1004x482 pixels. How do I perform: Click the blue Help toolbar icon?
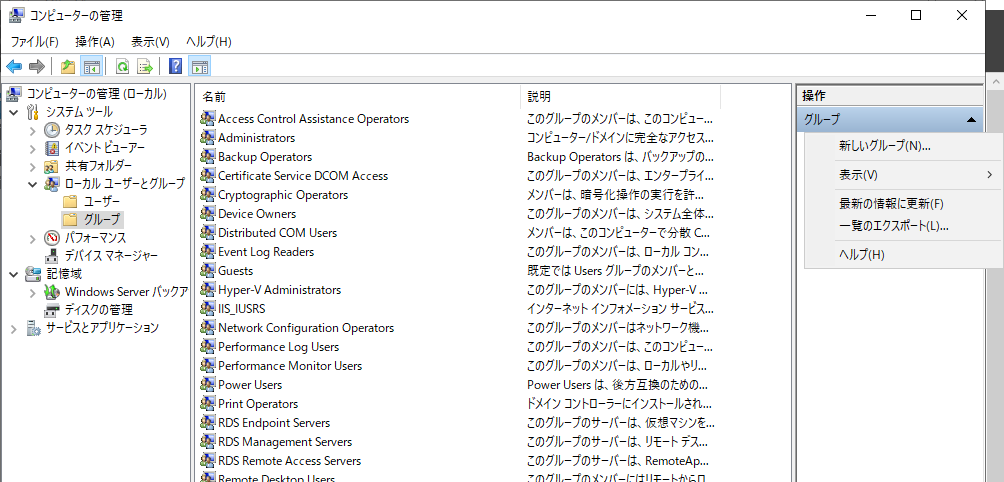[x=175, y=66]
